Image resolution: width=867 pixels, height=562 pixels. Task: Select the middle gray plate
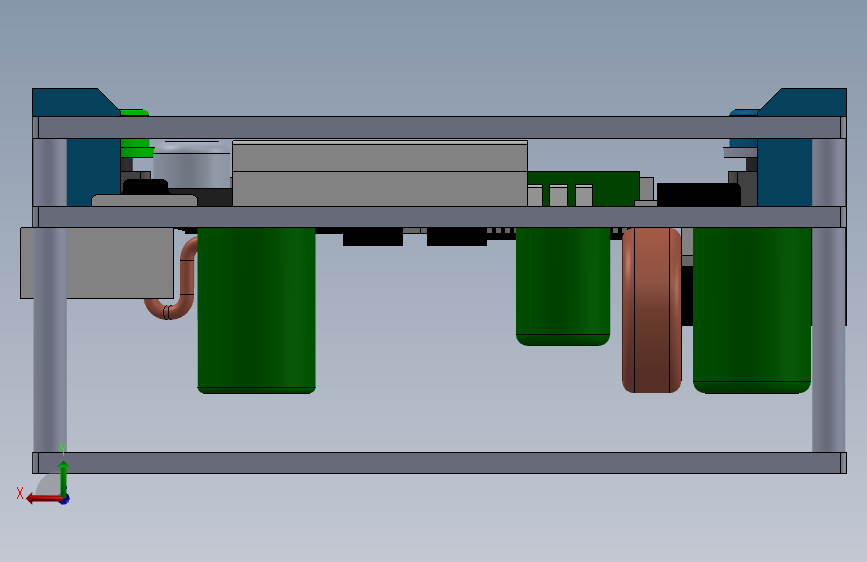click(x=440, y=217)
